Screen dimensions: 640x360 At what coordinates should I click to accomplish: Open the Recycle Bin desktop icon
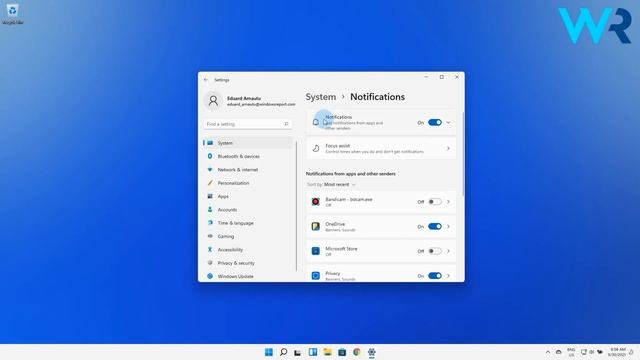coord(12,13)
